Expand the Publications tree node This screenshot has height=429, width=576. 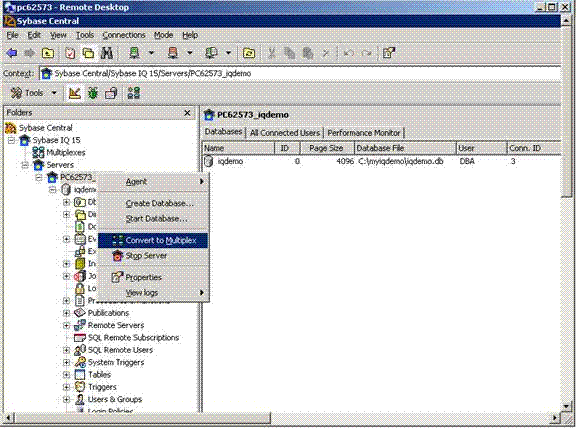[66, 313]
